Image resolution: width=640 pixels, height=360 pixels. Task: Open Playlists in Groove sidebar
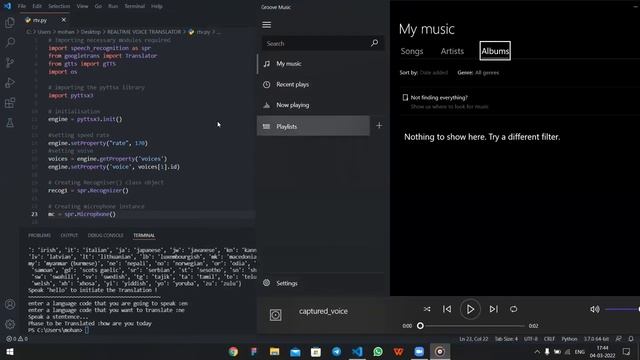click(313, 126)
